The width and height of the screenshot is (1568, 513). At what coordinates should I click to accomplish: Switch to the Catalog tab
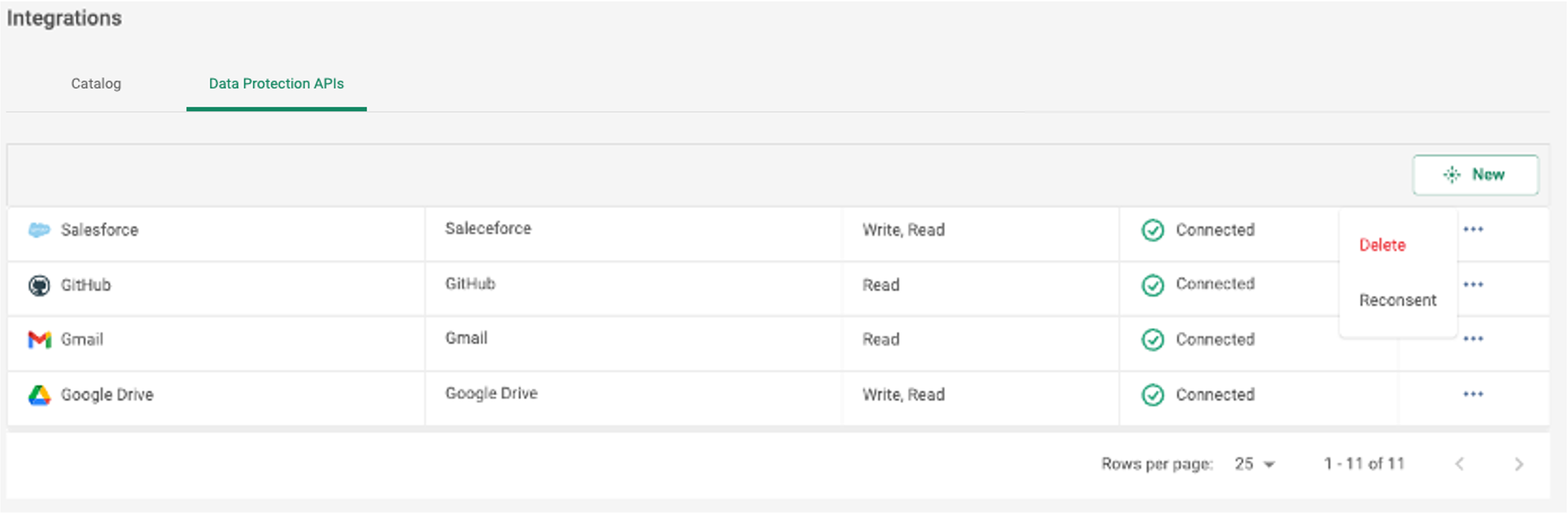pyautogui.click(x=96, y=83)
